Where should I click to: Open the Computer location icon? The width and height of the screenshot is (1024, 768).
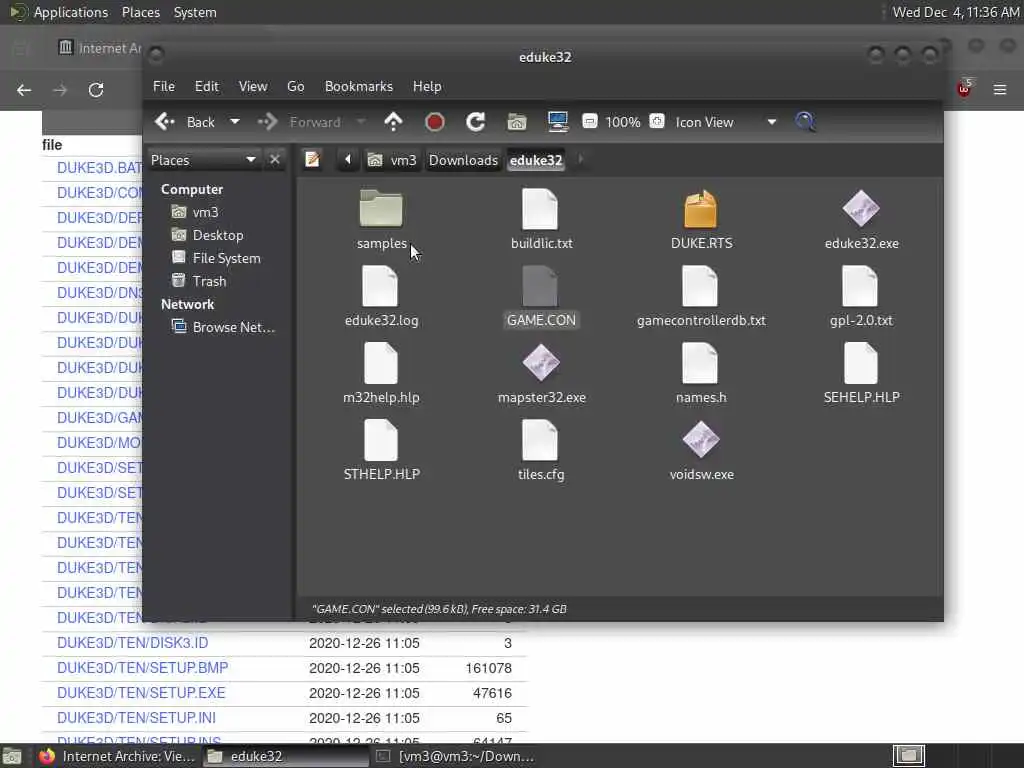click(558, 122)
